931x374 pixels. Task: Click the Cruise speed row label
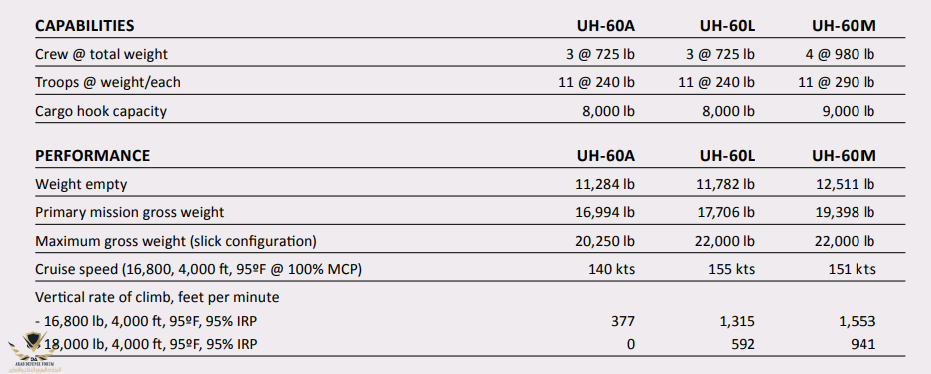pyautogui.click(x=198, y=270)
